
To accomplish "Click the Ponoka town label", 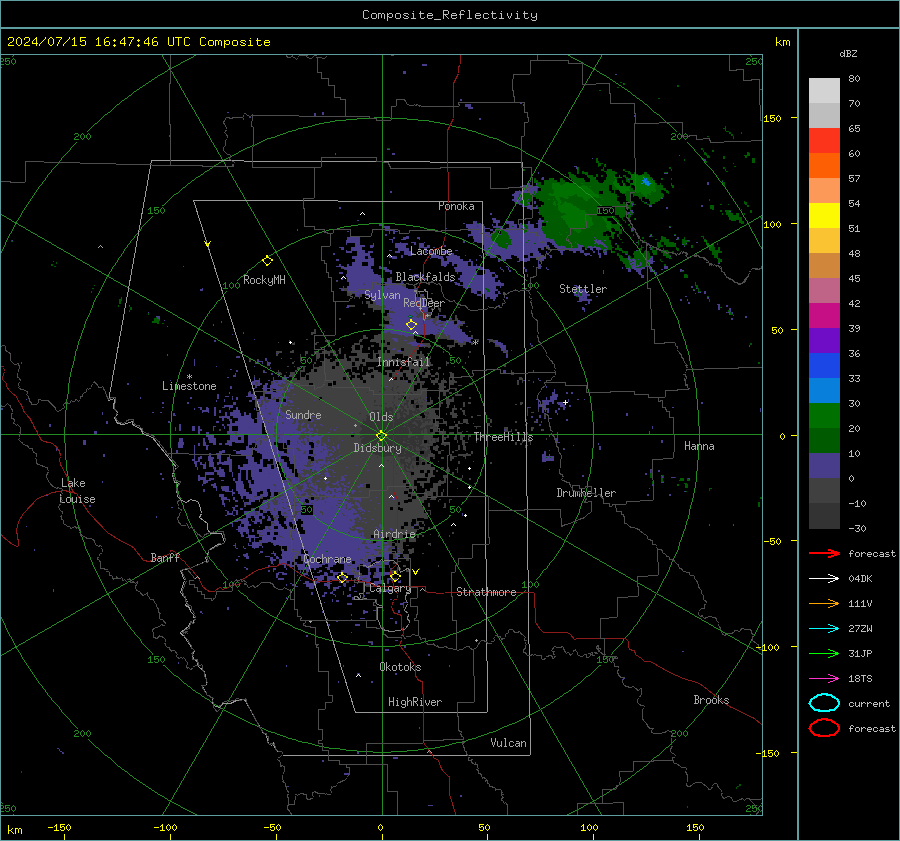I will coord(456,206).
